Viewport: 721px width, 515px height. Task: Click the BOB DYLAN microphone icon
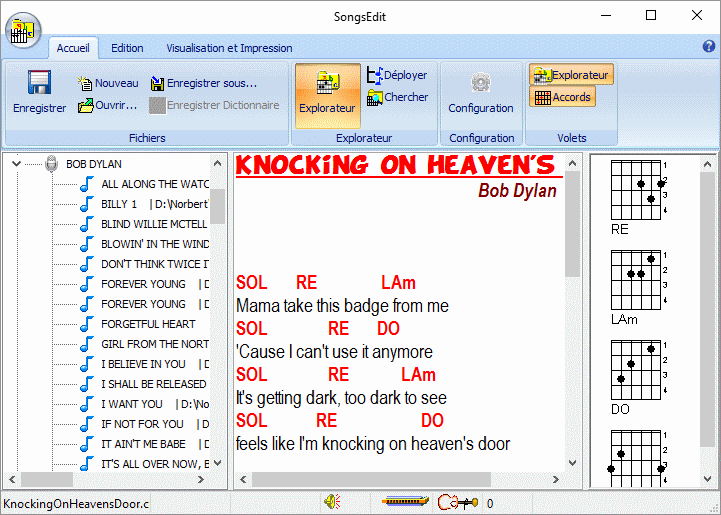click(52, 164)
